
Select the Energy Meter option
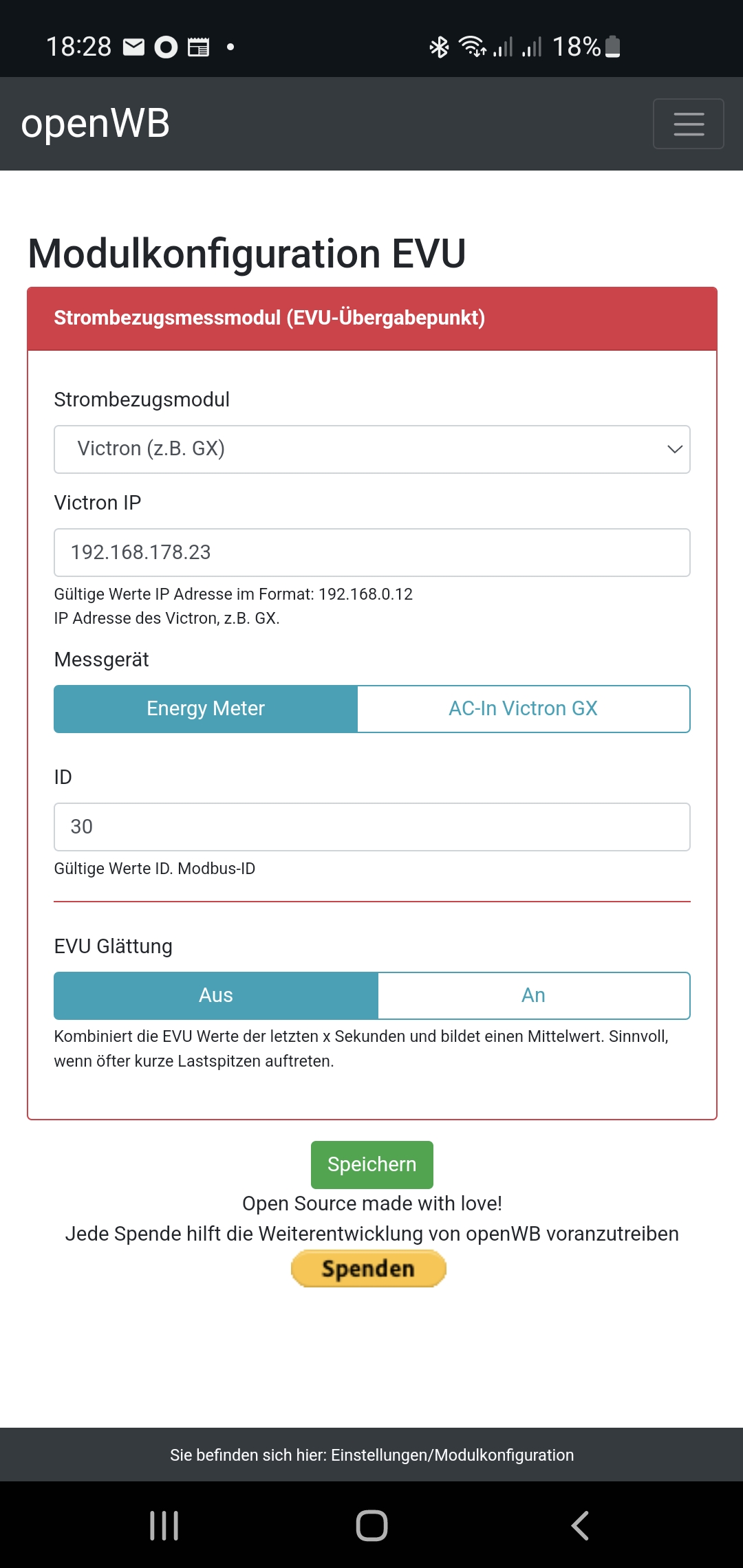click(206, 708)
